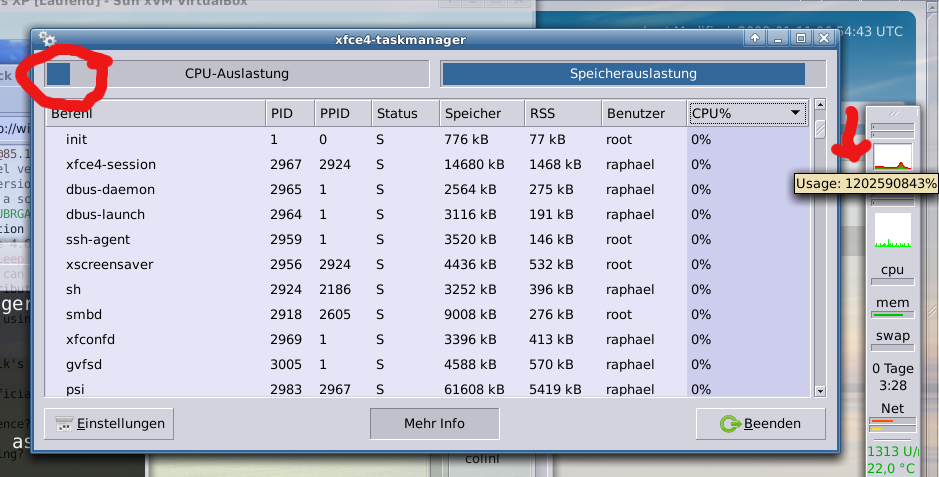Roll up the window with the arrow button

(x=756, y=39)
